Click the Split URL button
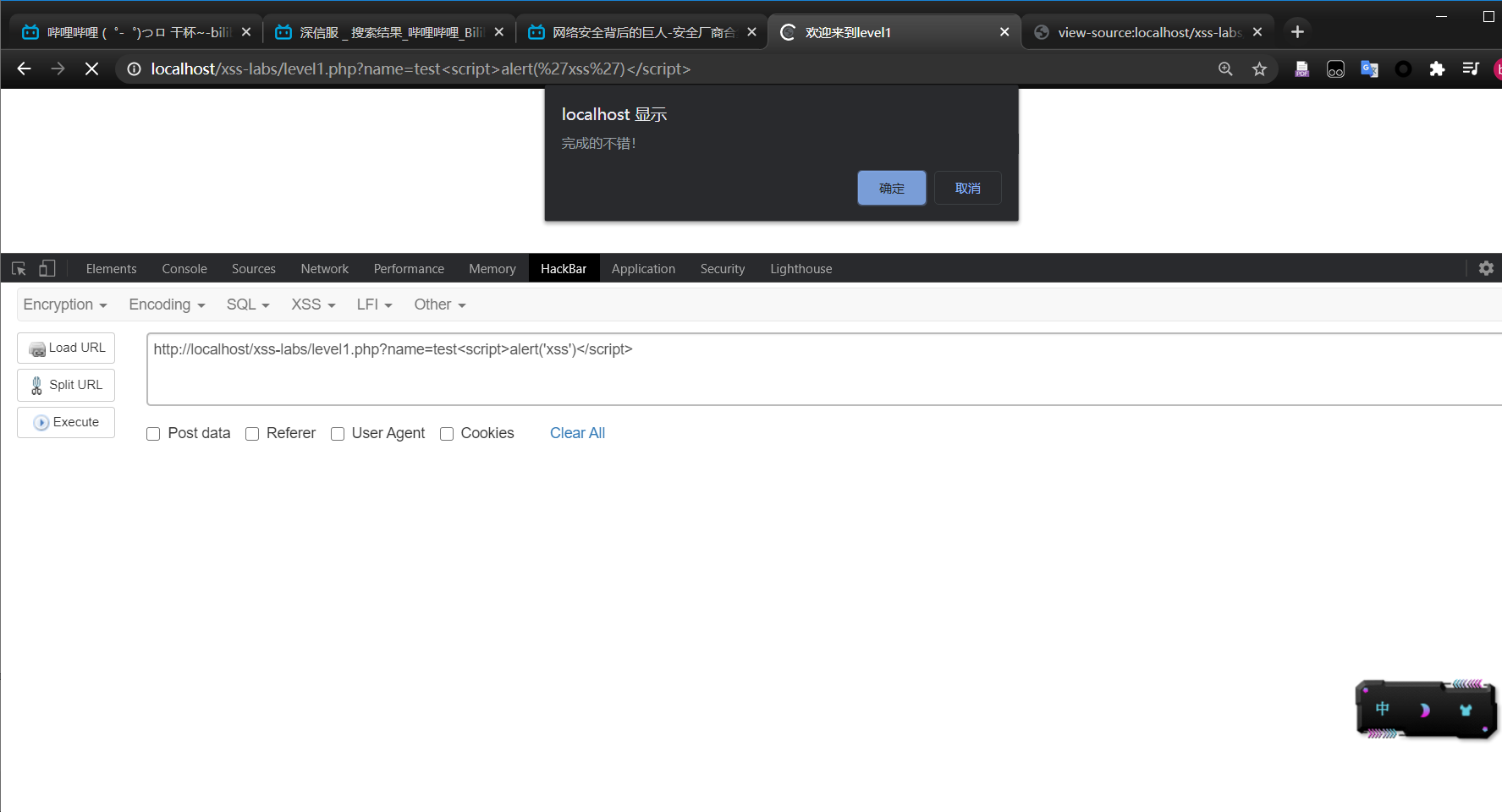Screen dimensions: 1502x812 tap(66, 385)
